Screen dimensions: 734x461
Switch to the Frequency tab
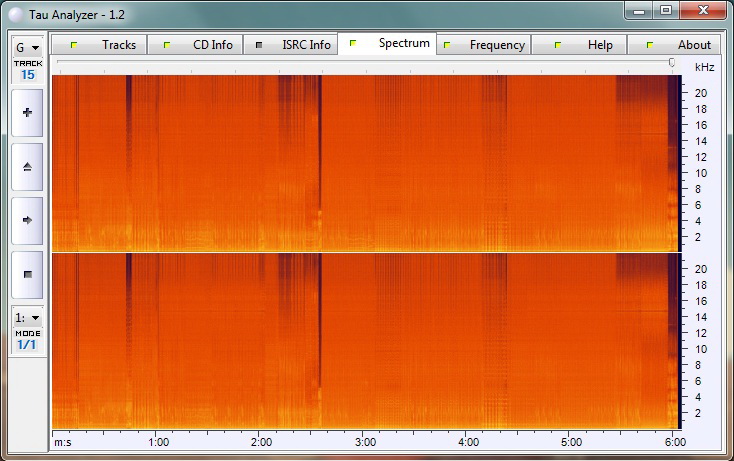pos(484,45)
